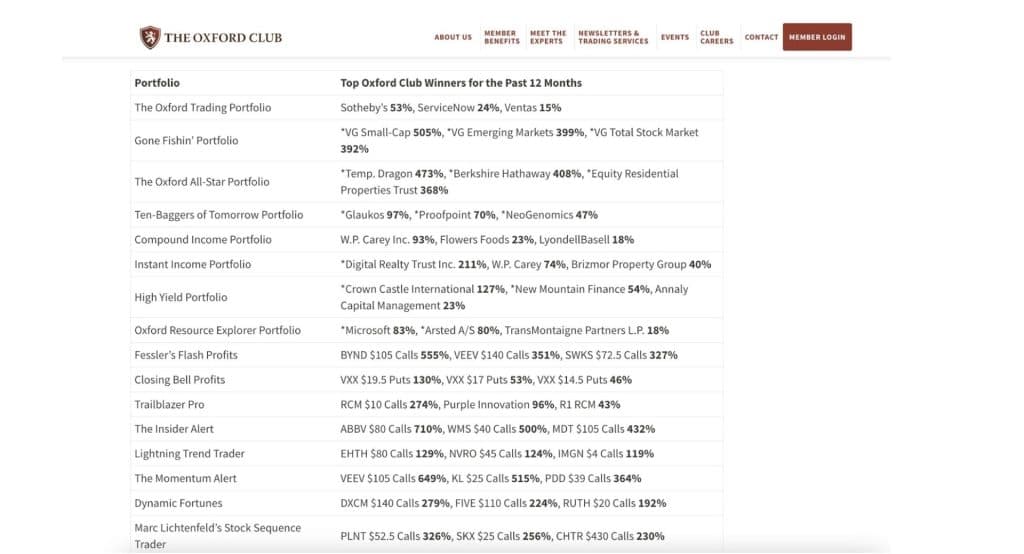Click the Glaukos 97% winners cell

[529, 215]
